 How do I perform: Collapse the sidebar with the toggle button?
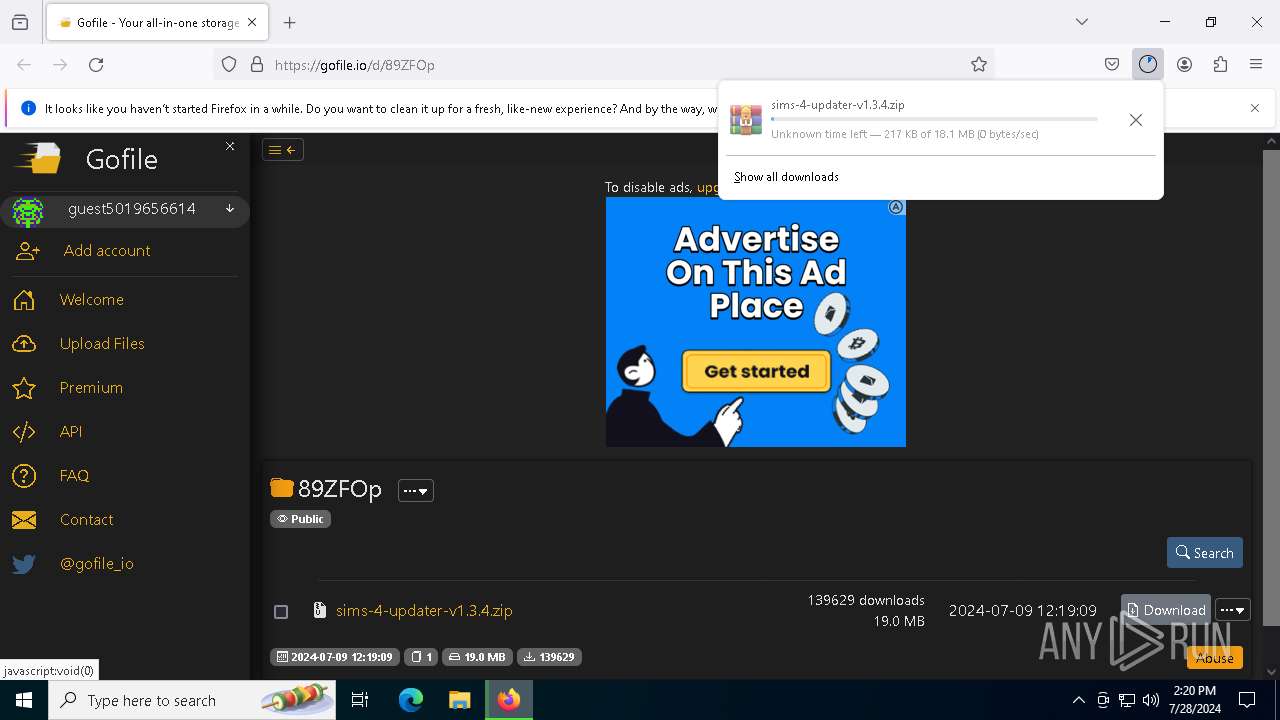pyautogui.click(x=283, y=150)
